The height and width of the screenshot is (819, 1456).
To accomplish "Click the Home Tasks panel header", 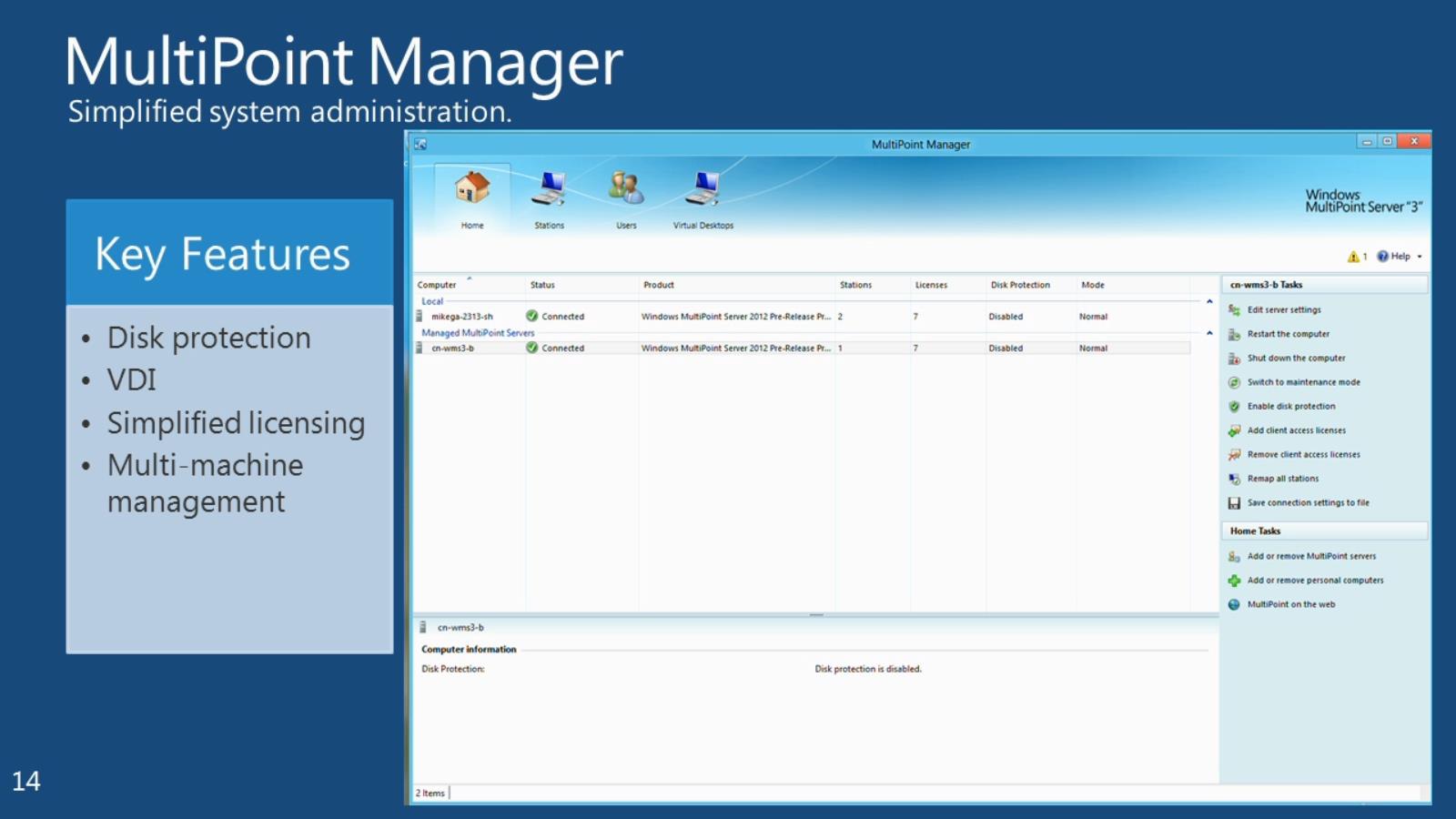I will [1324, 531].
